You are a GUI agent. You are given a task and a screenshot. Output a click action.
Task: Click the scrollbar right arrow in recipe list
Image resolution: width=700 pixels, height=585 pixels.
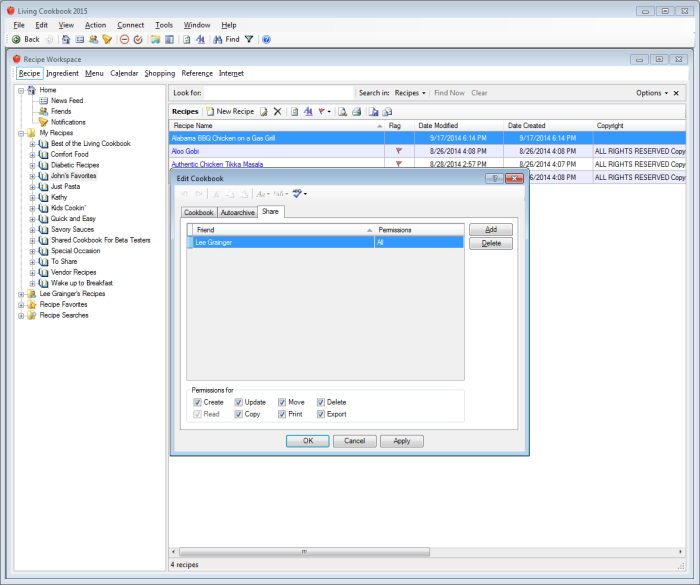(680, 552)
